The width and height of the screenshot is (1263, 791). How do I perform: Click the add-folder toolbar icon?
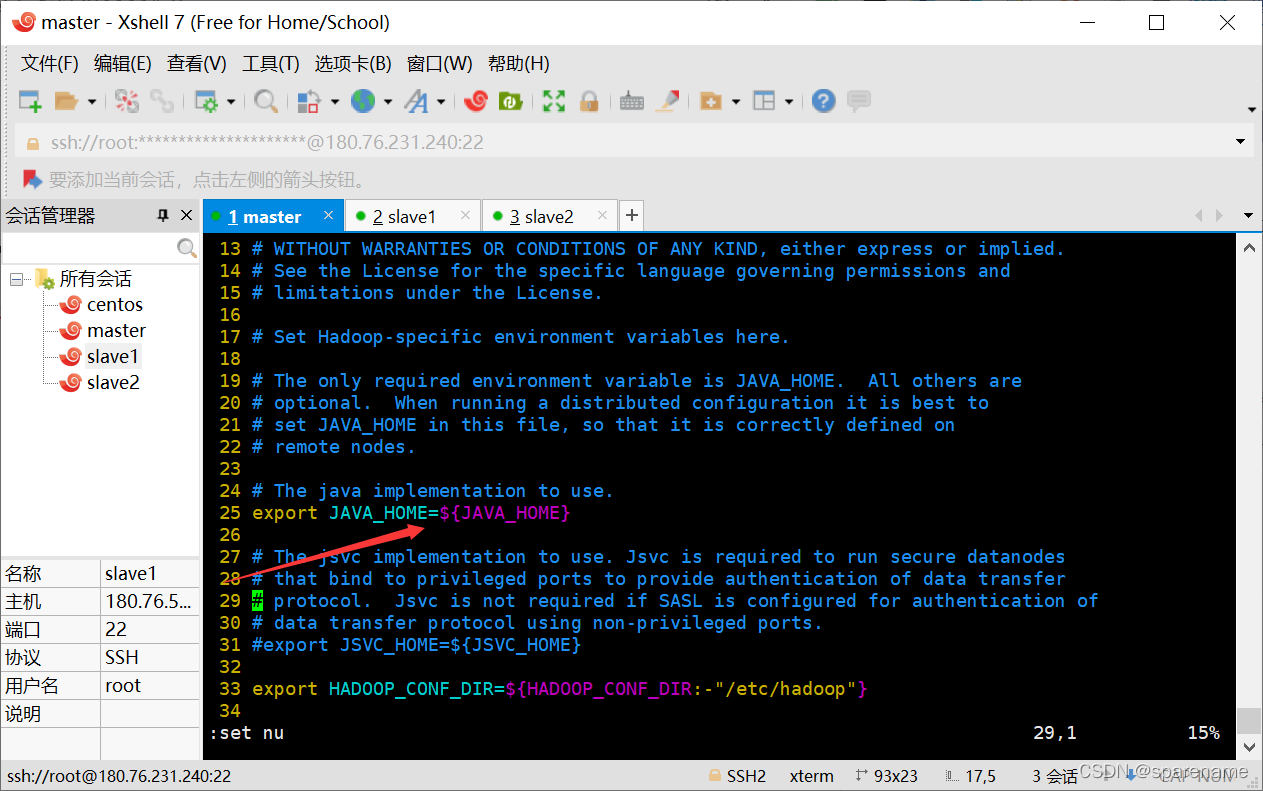(711, 101)
